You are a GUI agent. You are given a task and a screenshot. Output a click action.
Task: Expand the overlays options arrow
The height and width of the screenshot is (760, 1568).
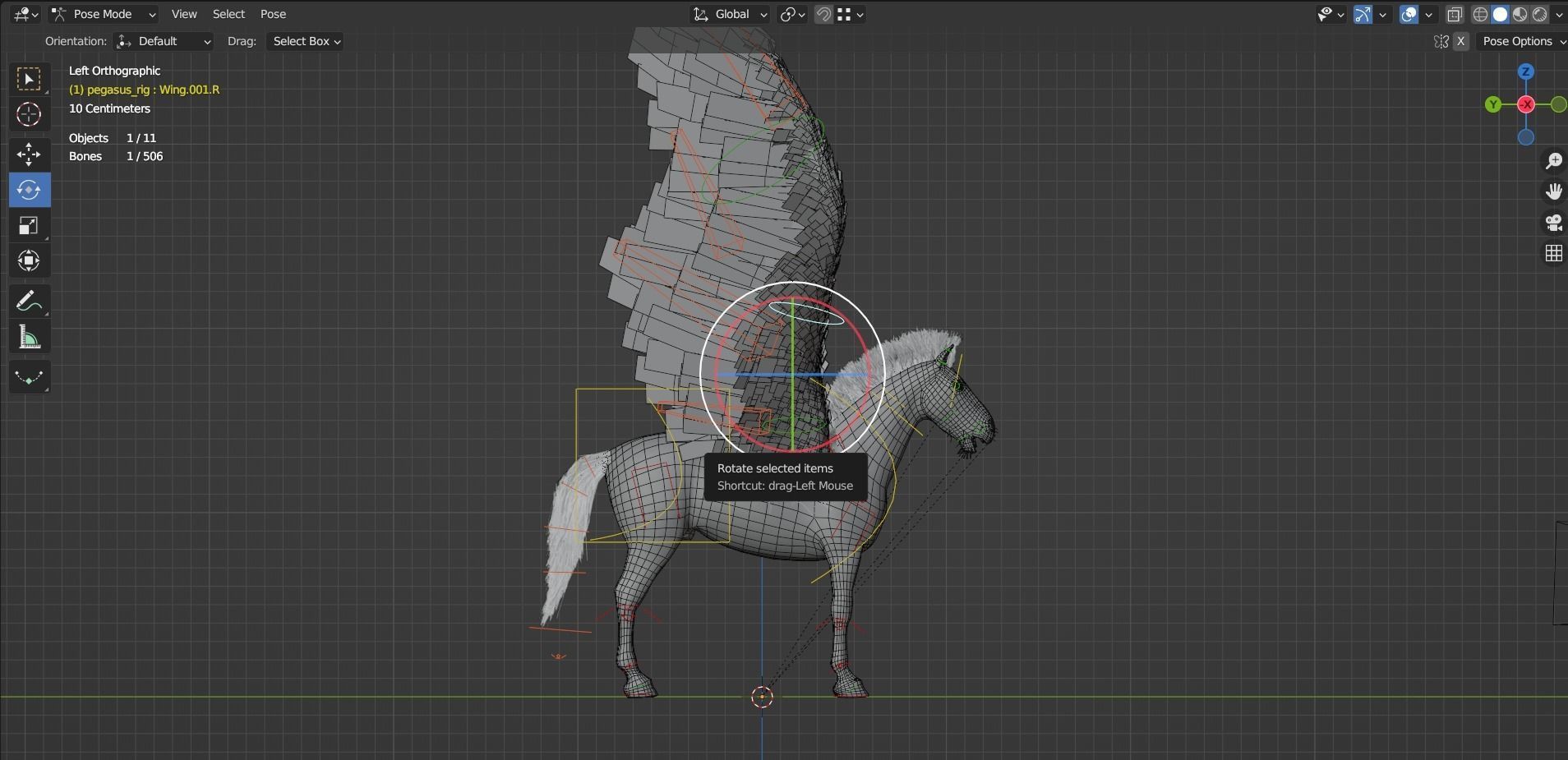pos(1428,14)
